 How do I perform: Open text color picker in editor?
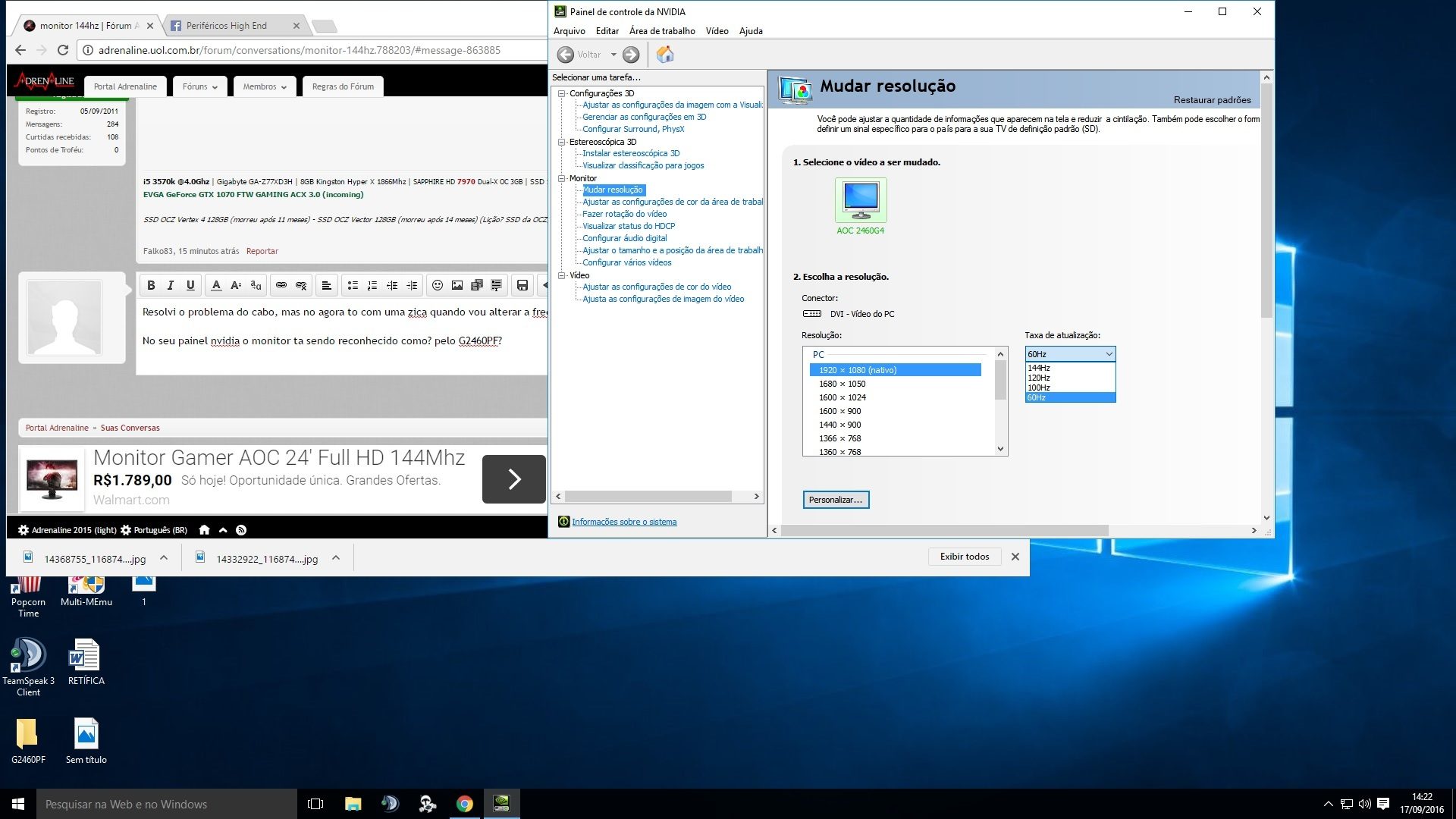pos(216,285)
